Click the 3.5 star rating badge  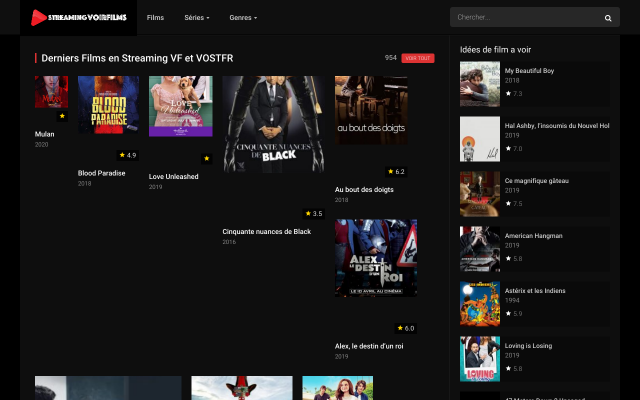314,213
